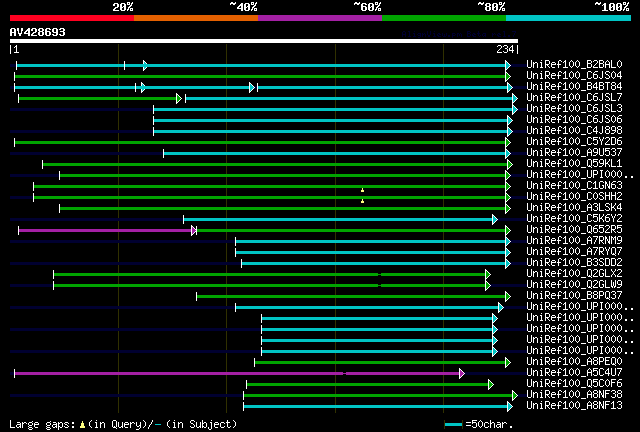Click the =50char. scale legend
This screenshot has width=640, height=432.
click(x=478, y=424)
